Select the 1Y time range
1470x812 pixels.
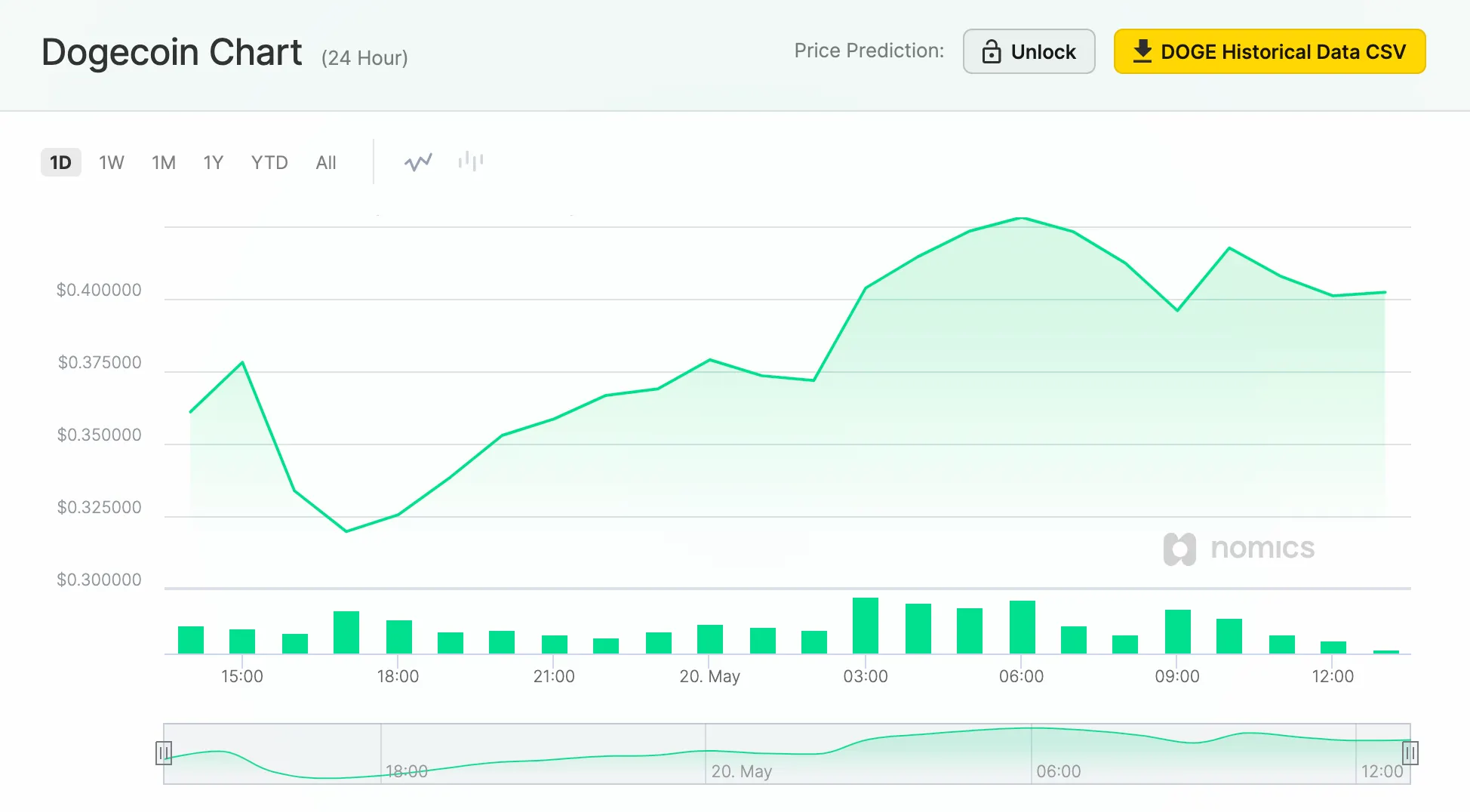click(x=214, y=162)
